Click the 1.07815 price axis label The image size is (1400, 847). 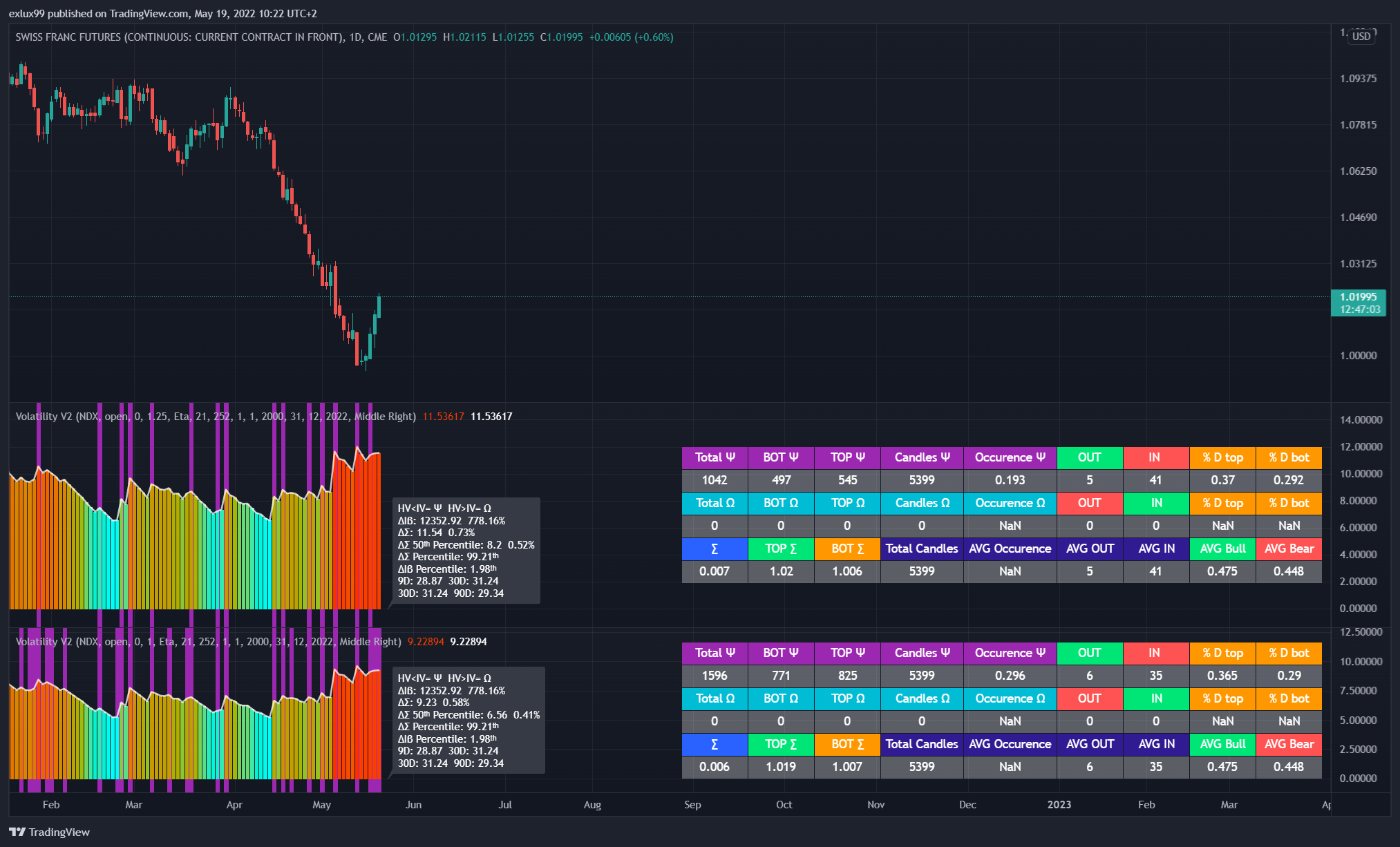1358,125
